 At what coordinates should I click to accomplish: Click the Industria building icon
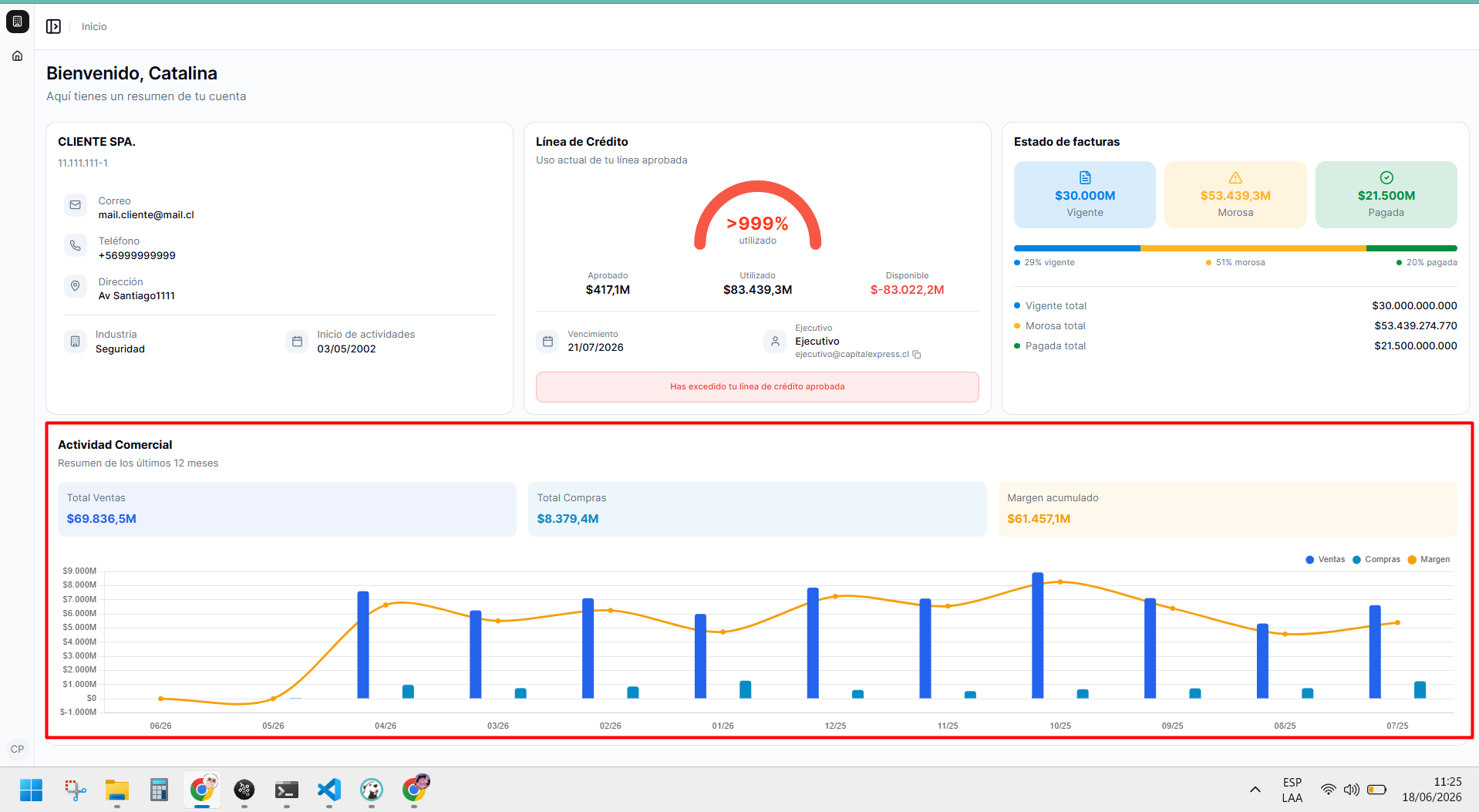coord(75,341)
